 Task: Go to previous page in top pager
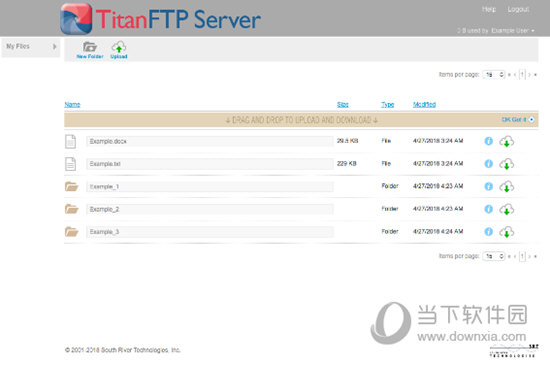515,74
